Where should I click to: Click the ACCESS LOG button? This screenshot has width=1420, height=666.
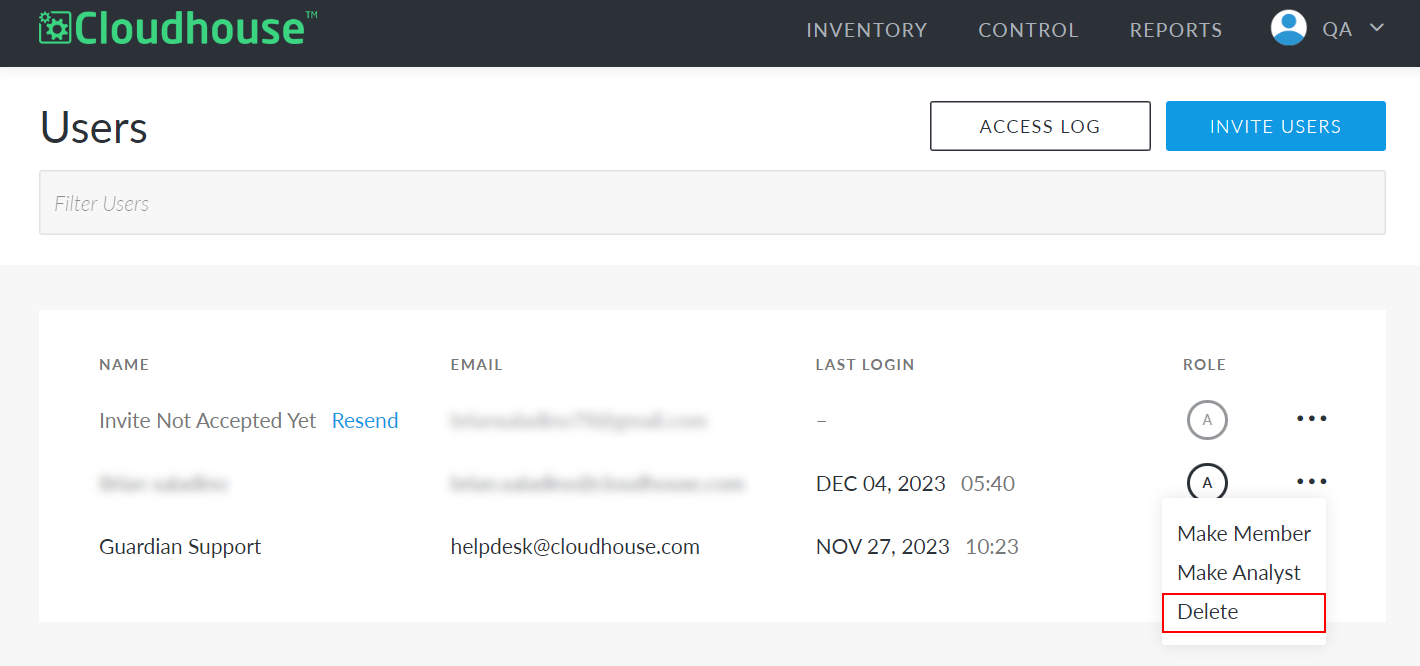tap(1040, 126)
